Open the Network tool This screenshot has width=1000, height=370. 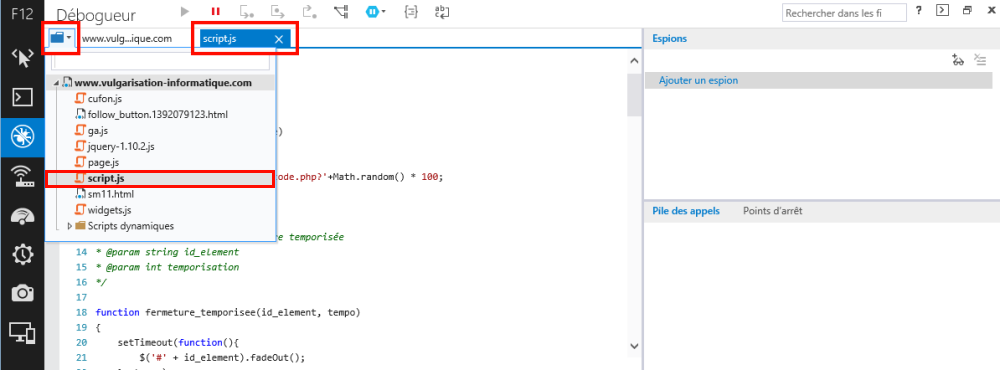coord(22,176)
